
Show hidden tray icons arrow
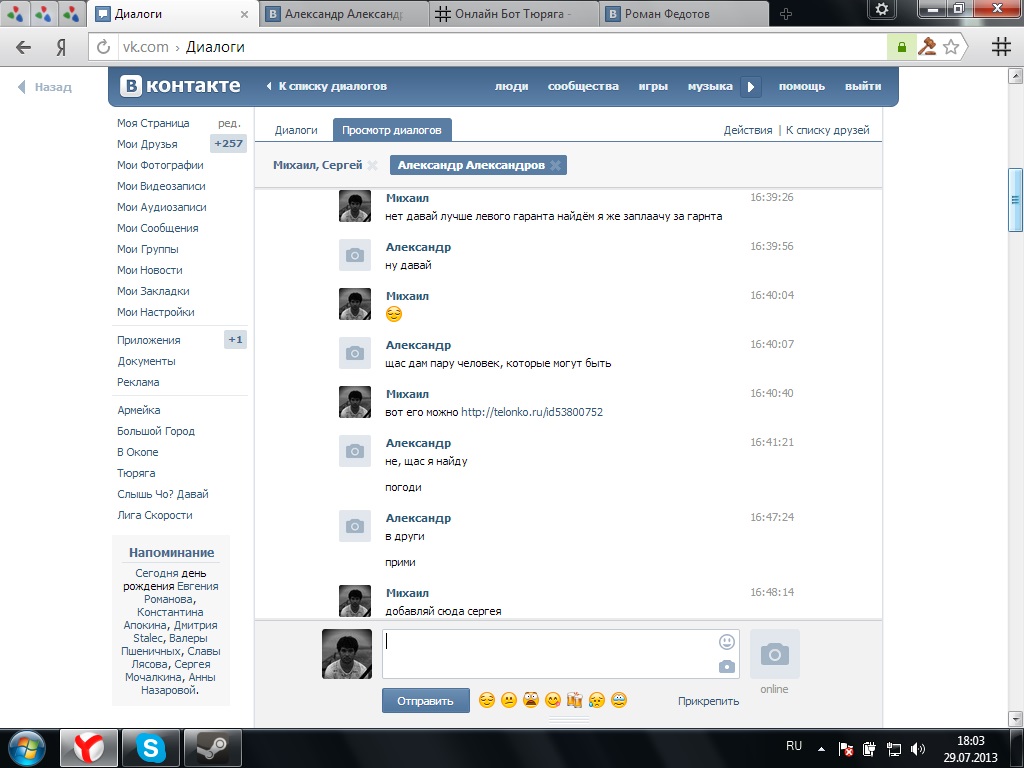tap(821, 750)
